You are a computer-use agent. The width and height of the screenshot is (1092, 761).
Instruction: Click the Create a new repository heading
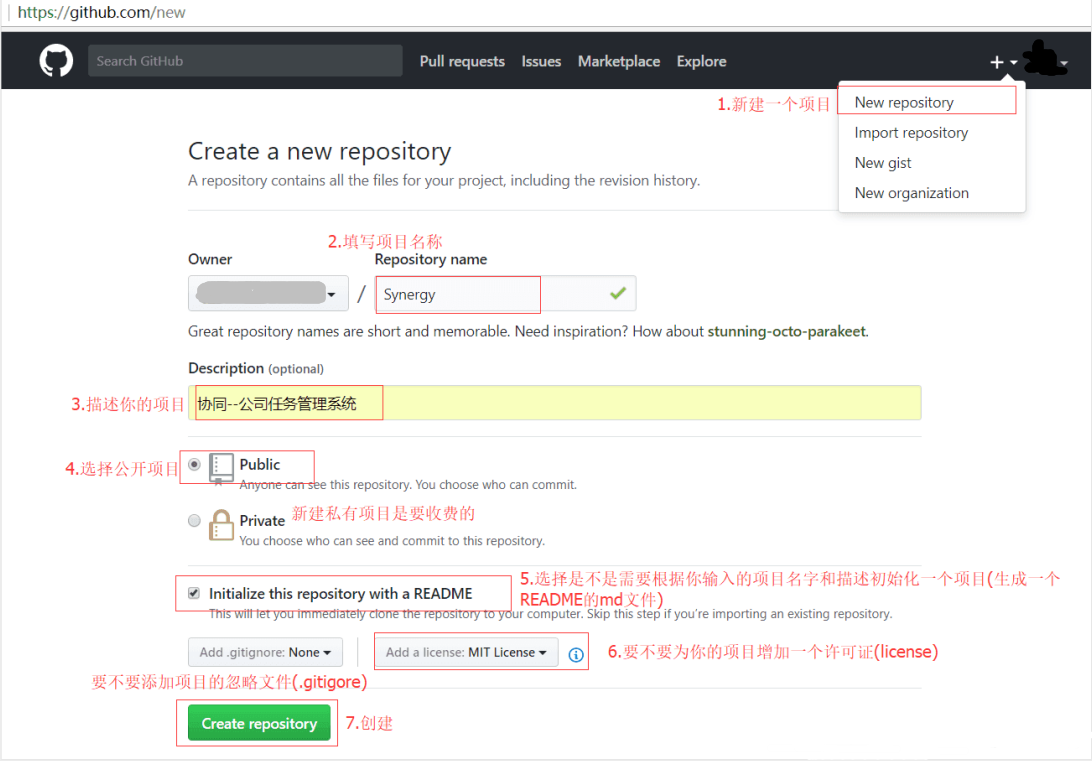coord(320,151)
